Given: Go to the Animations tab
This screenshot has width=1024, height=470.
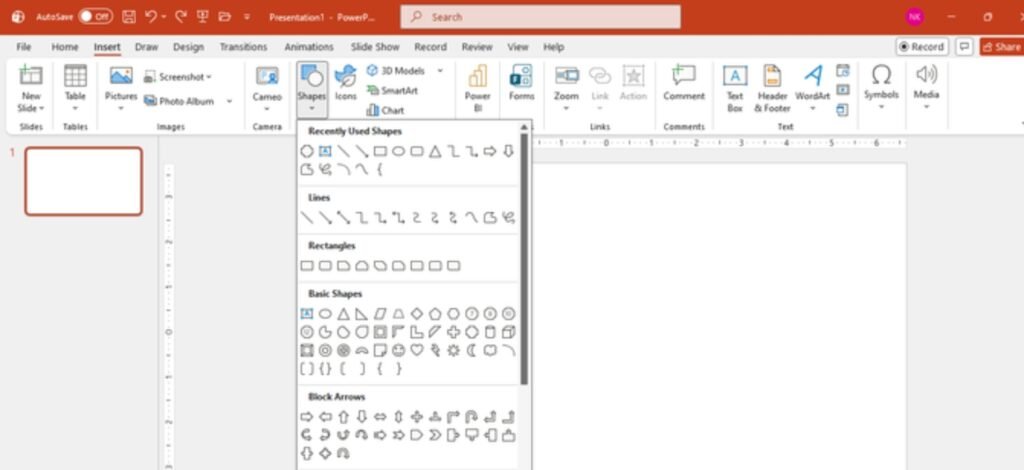Looking at the screenshot, I should [x=309, y=47].
